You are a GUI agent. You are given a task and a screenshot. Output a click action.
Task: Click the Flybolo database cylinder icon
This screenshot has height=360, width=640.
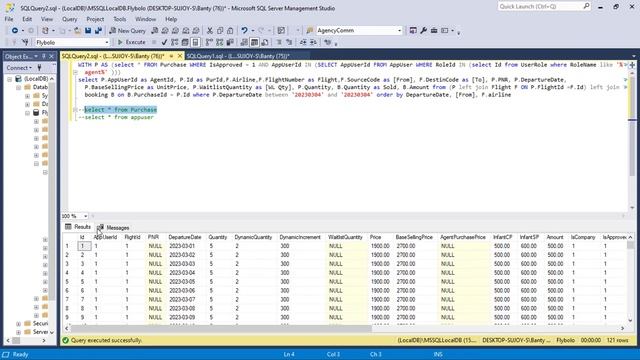pyautogui.click(x=36, y=112)
